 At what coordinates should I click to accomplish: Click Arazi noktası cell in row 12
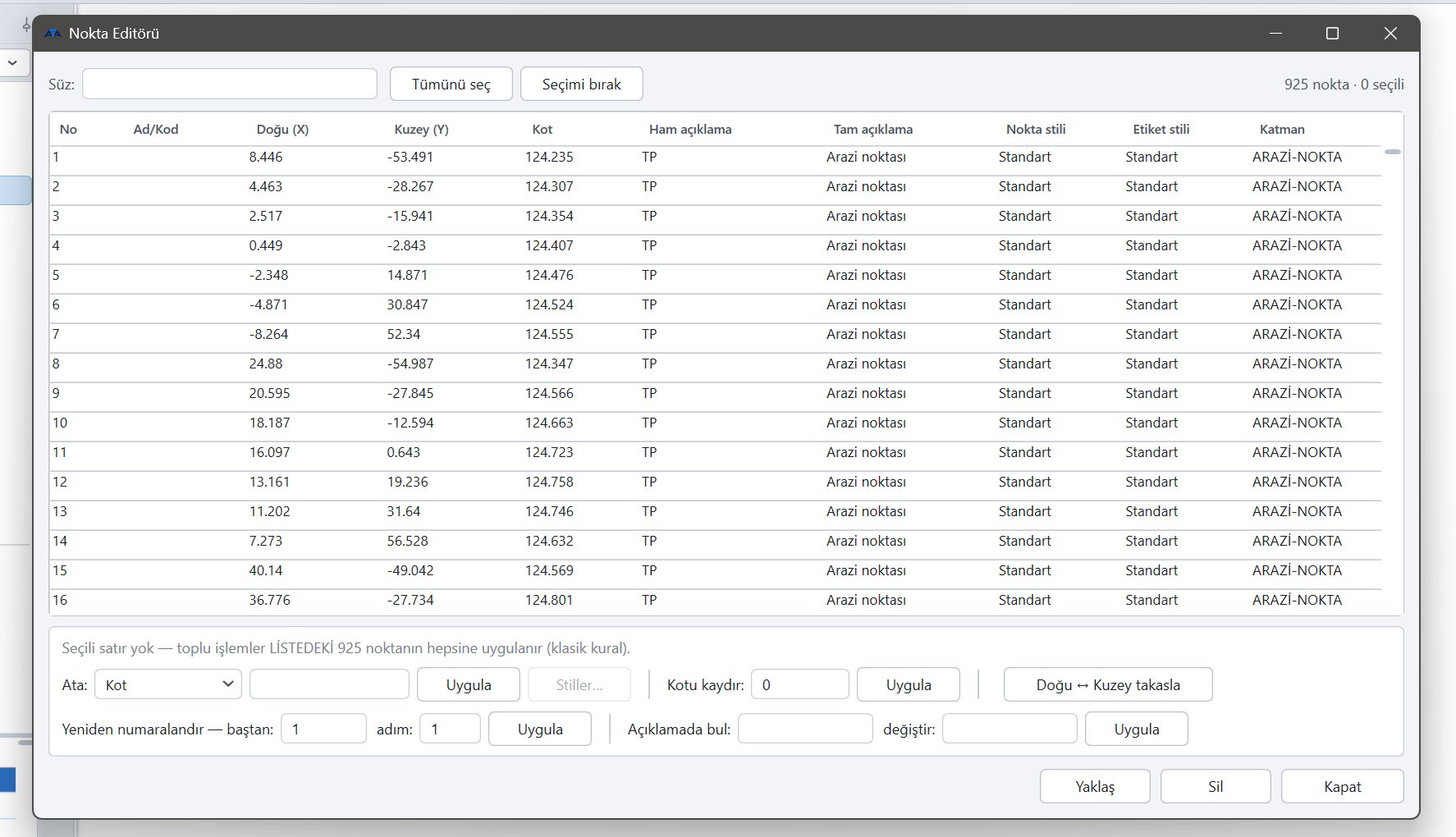[x=866, y=482]
